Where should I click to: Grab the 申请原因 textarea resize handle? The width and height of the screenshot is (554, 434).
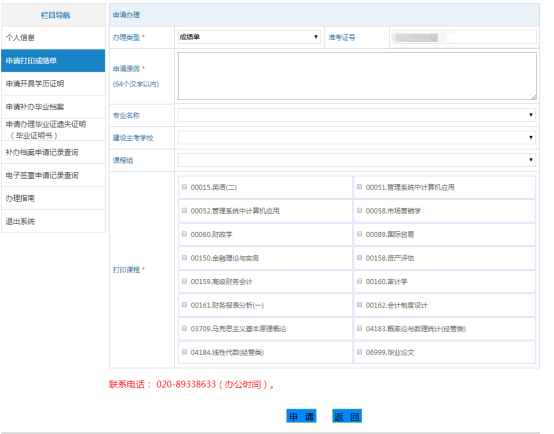(x=534, y=97)
